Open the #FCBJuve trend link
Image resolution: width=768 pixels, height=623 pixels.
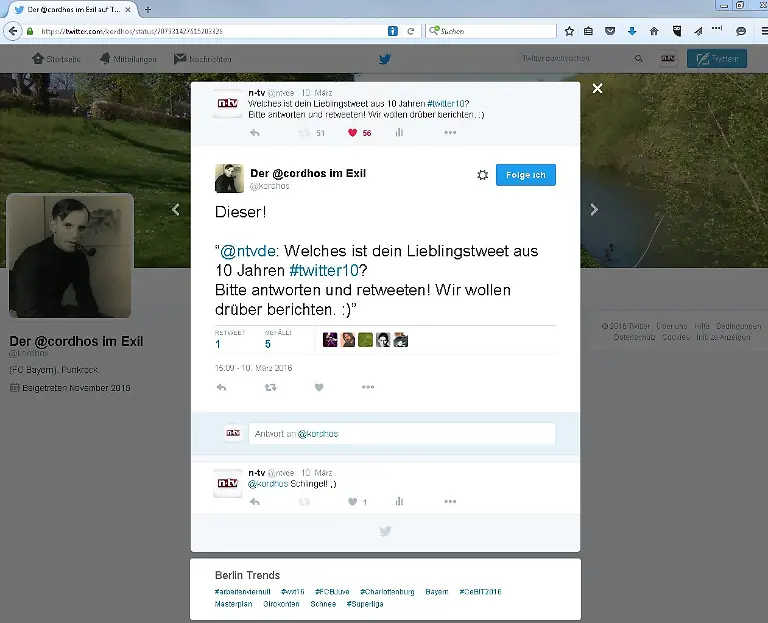pyautogui.click(x=332, y=592)
